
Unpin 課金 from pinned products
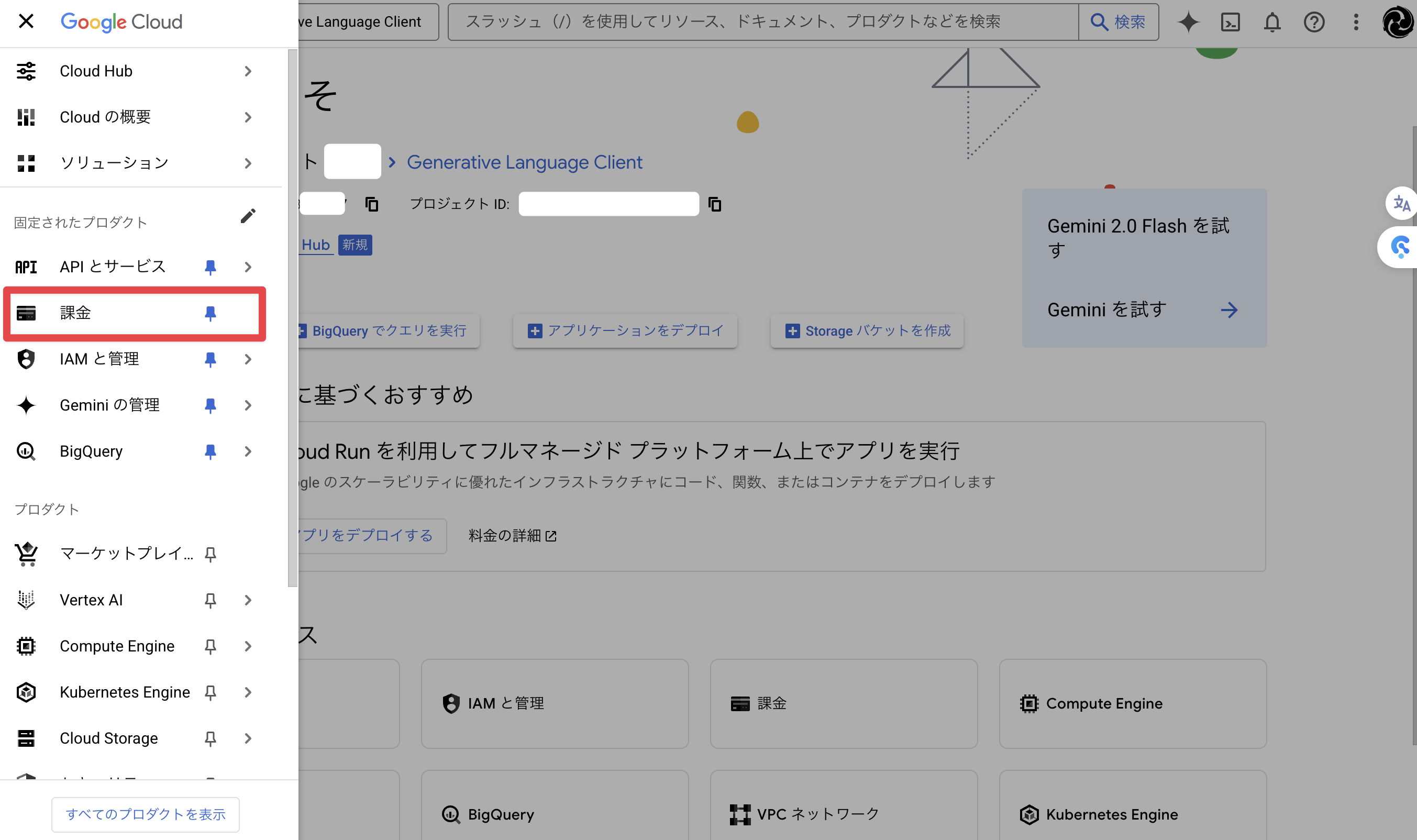tap(211, 313)
